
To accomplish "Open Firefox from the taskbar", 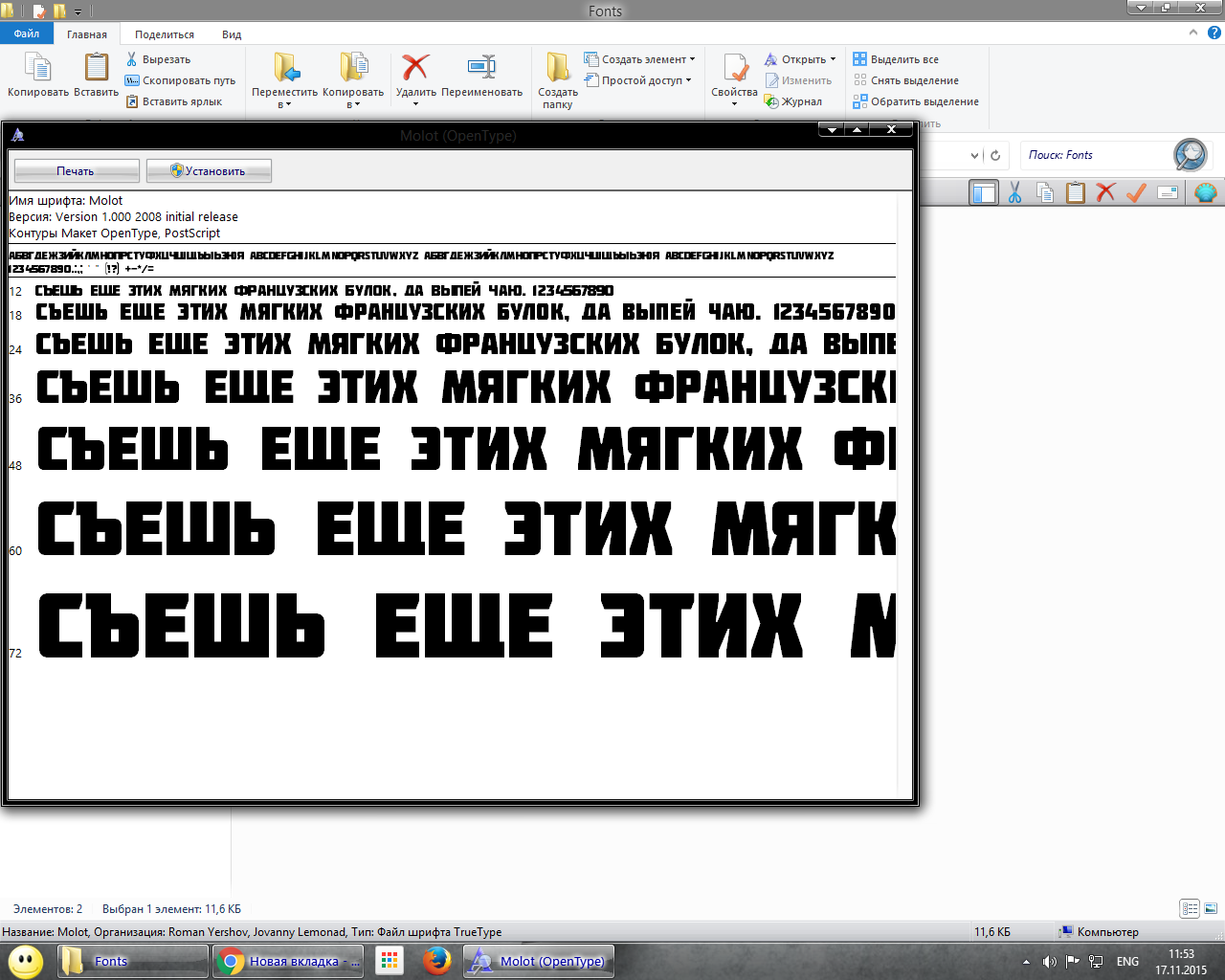I will point(436,961).
